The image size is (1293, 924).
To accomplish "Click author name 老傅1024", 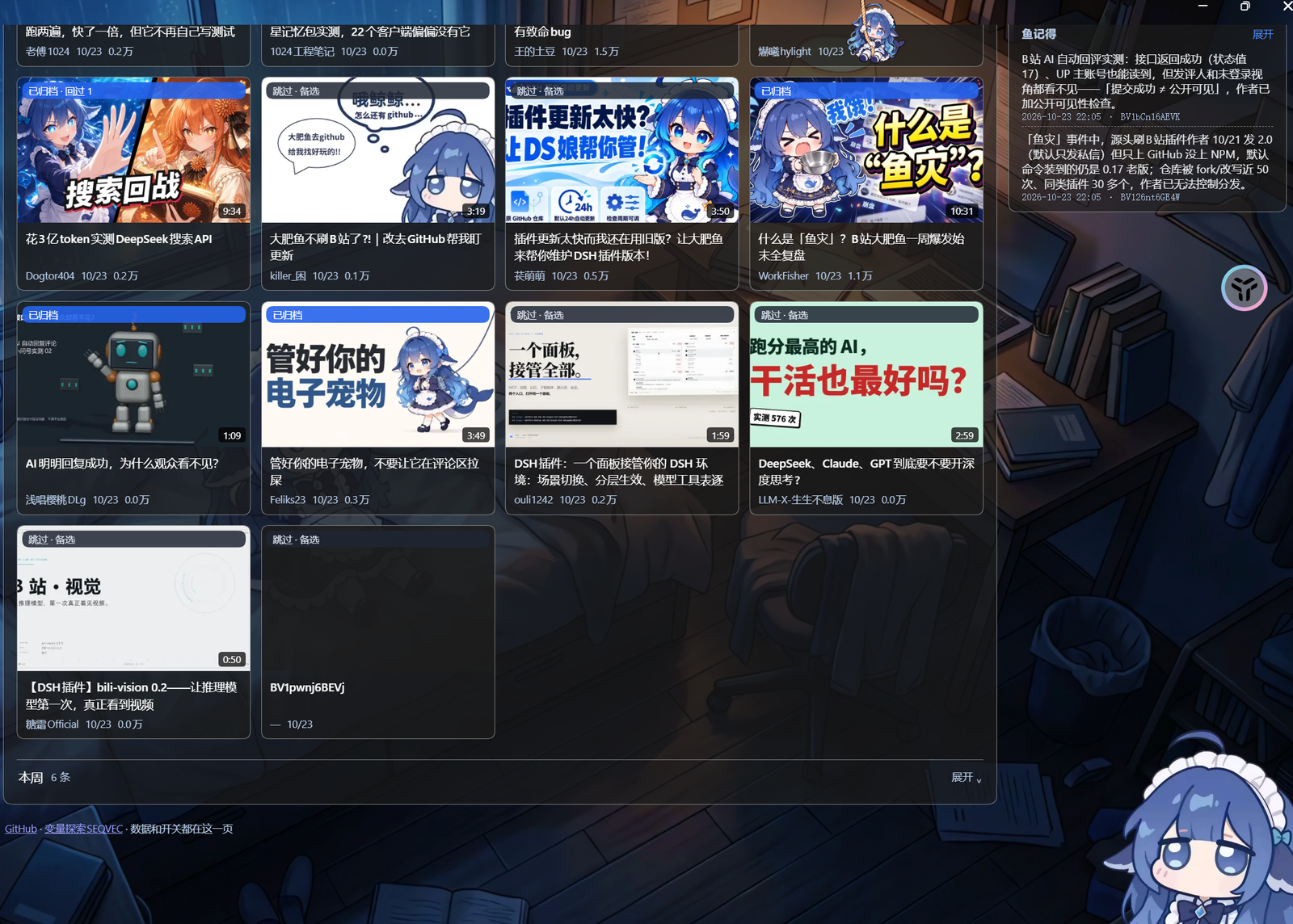I will 48,52.
